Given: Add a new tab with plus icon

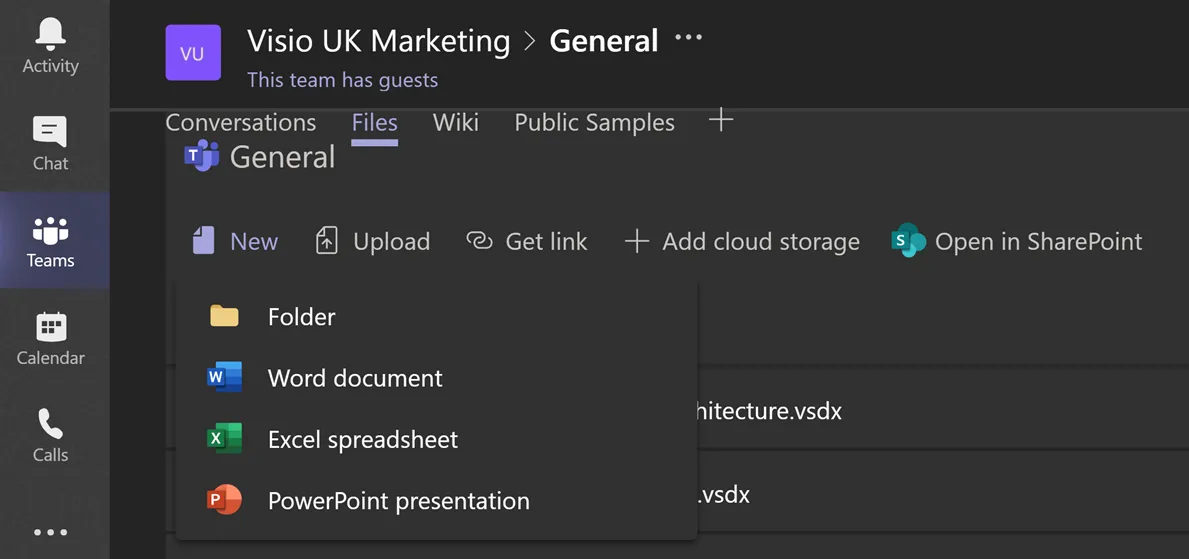Looking at the screenshot, I should (x=720, y=121).
